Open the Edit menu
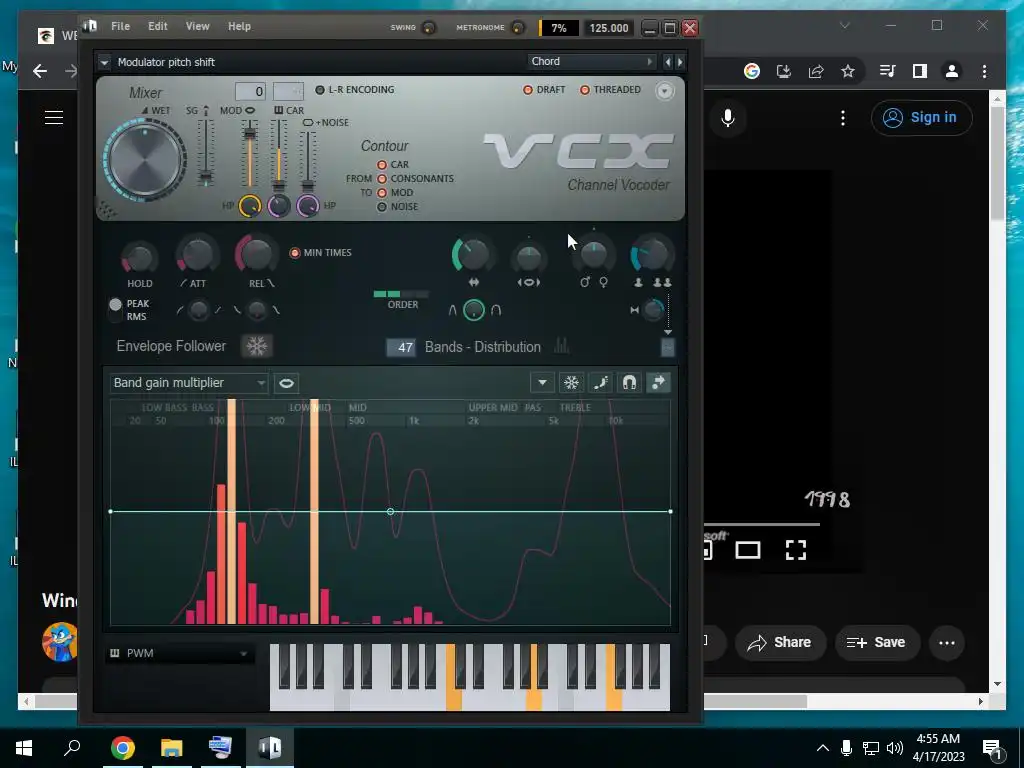This screenshot has width=1024, height=768. [x=157, y=26]
